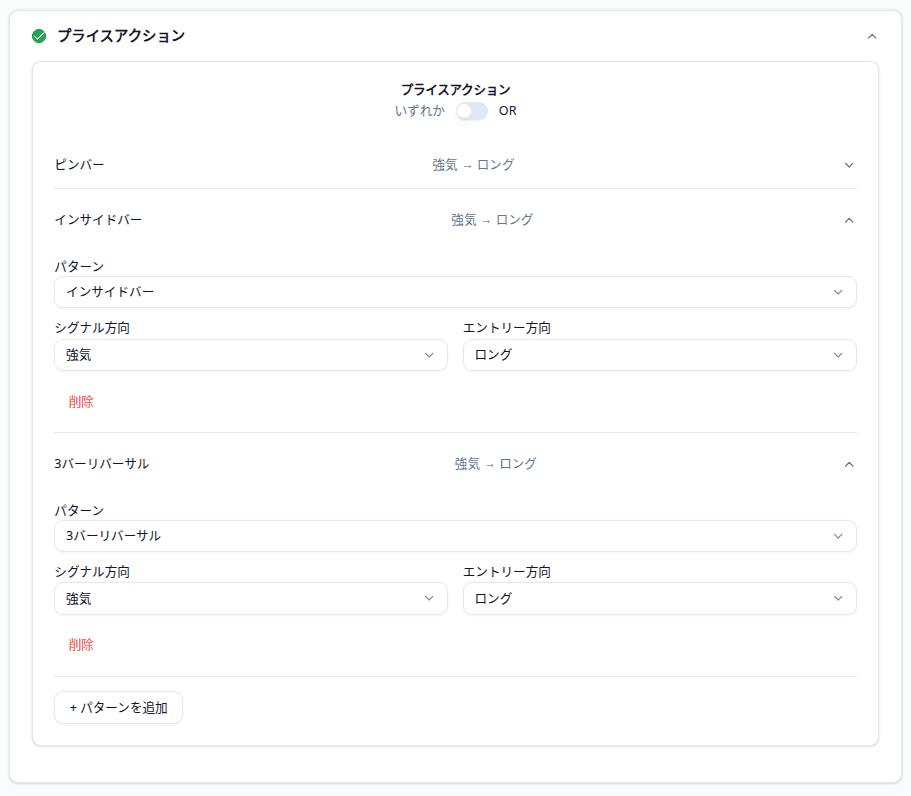Open シグナル方向 dropdown under 3バーリバーサル
The image size is (911, 796).
250,599
